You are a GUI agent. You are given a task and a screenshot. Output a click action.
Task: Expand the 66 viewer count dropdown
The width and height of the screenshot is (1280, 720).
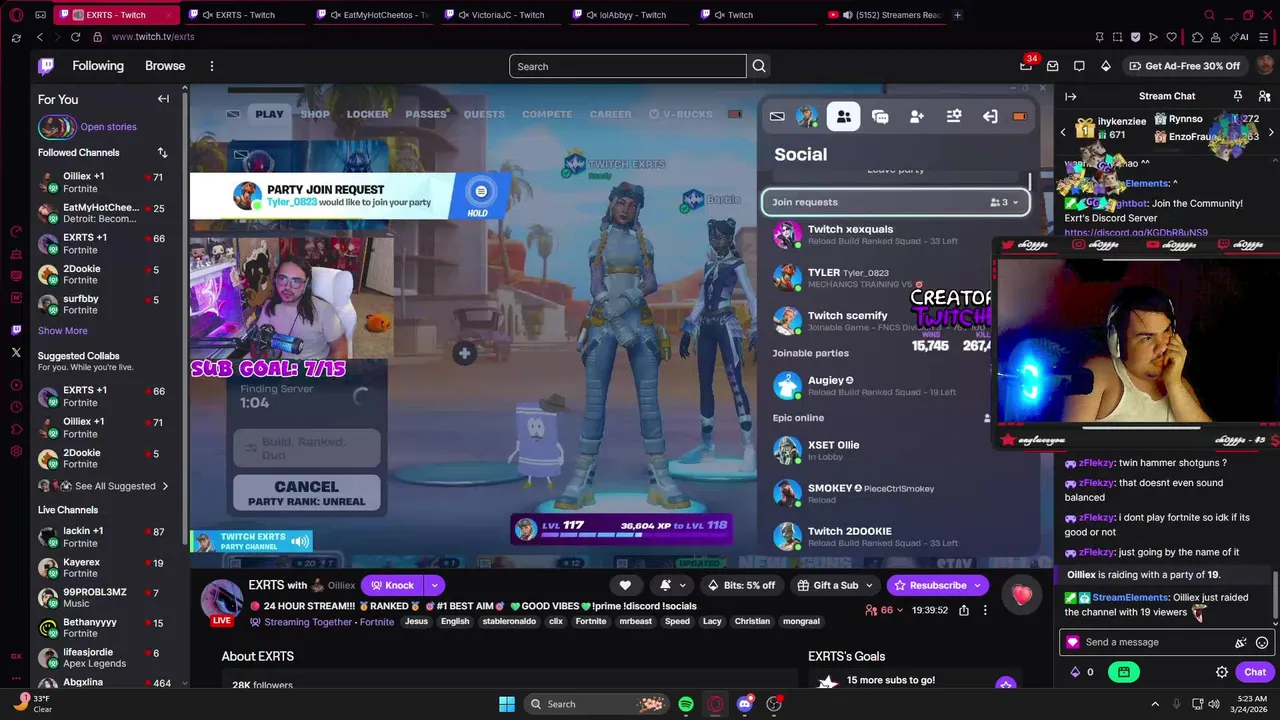click(x=884, y=610)
